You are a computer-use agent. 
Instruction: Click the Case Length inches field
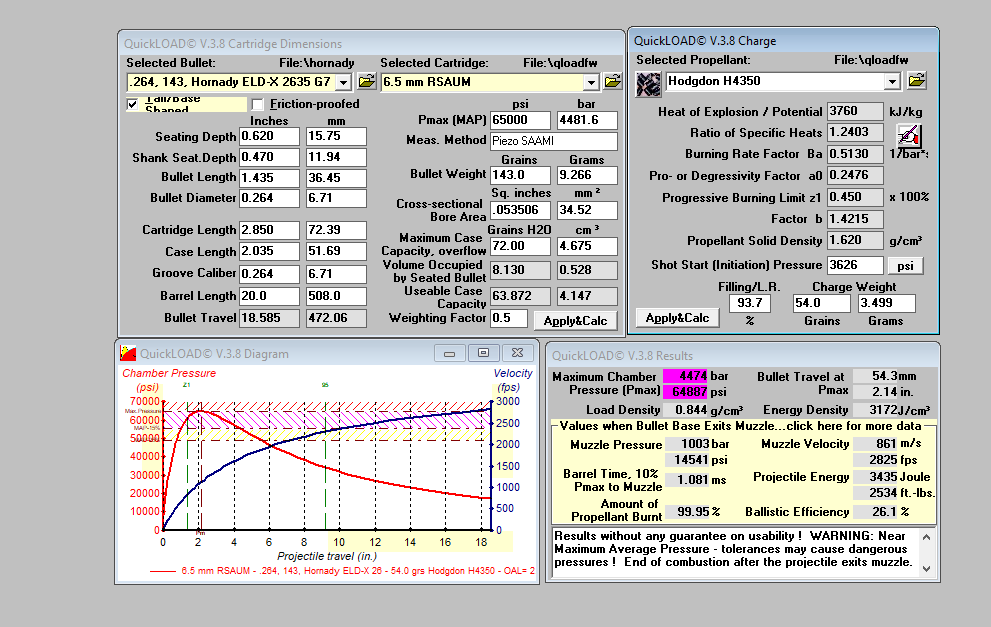click(269, 252)
